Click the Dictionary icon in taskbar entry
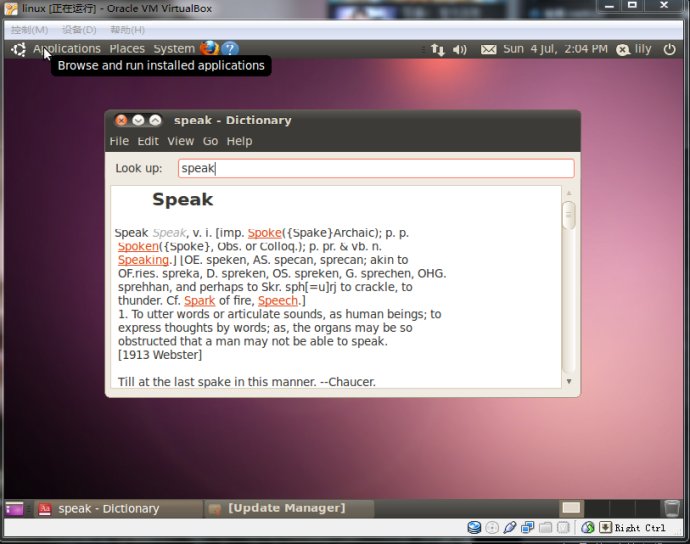The height and width of the screenshot is (544, 690). (x=45, y=509)
